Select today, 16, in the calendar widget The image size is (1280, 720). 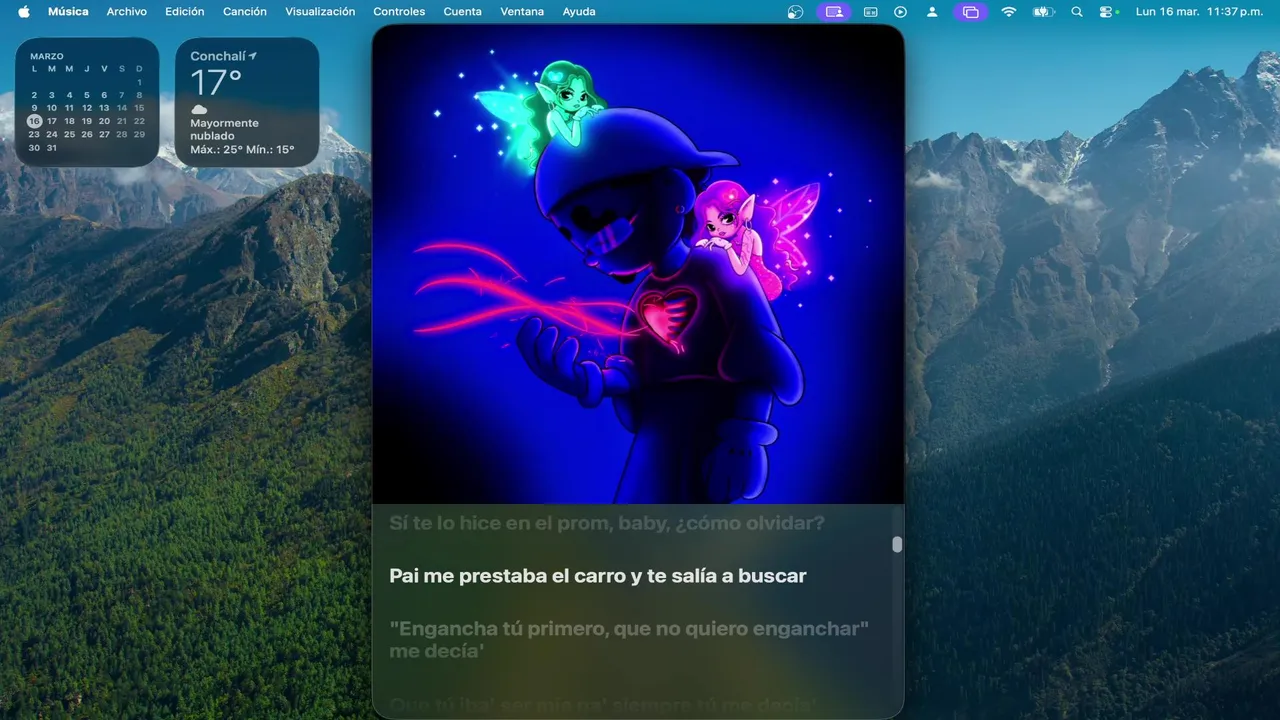click(35, 121)
